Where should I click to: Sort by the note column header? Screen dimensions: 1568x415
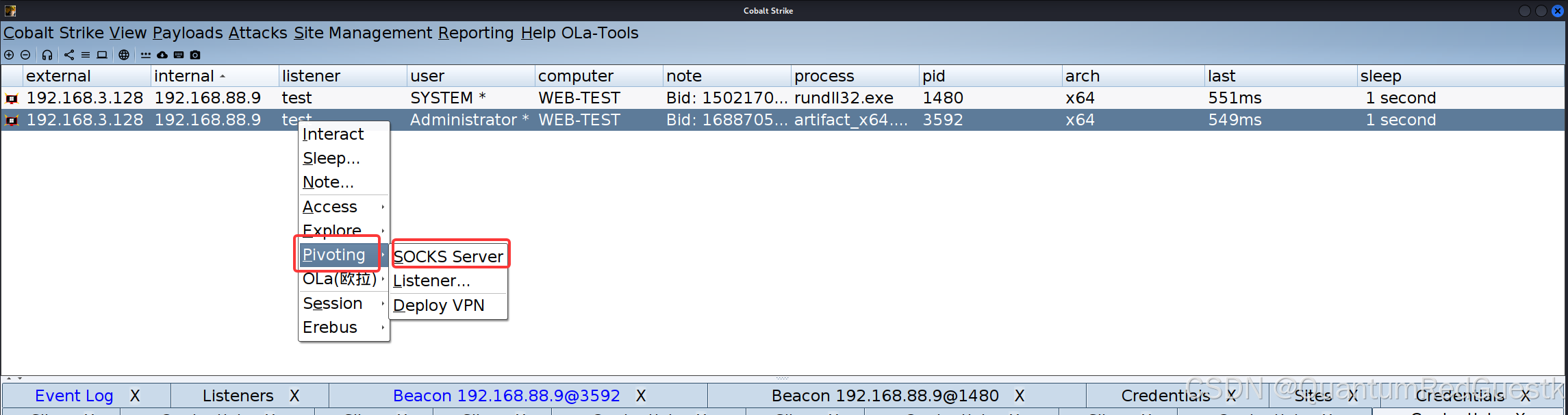click(726, 76)
